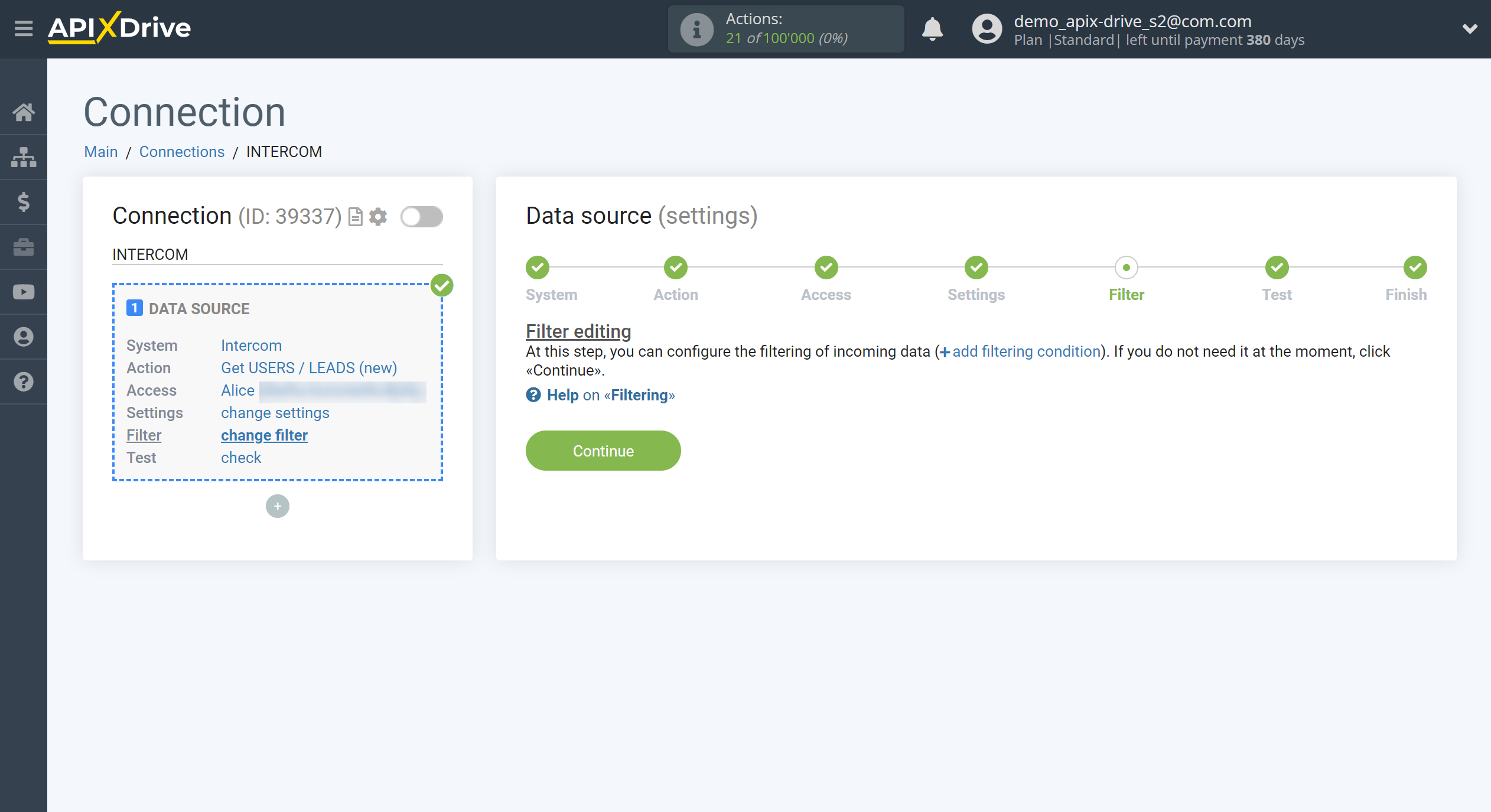Open profile icon in sidebar
Screen dimensions: 1491x812
(24, 337)
